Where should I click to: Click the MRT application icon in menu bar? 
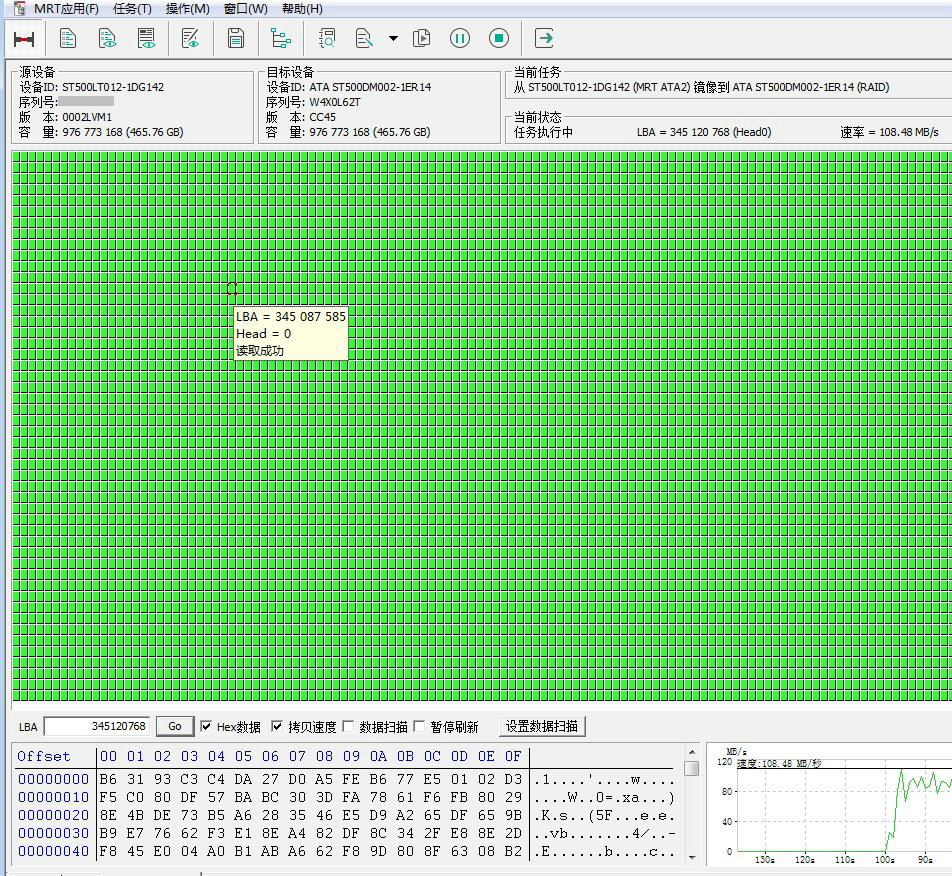[x=19, y=8]
